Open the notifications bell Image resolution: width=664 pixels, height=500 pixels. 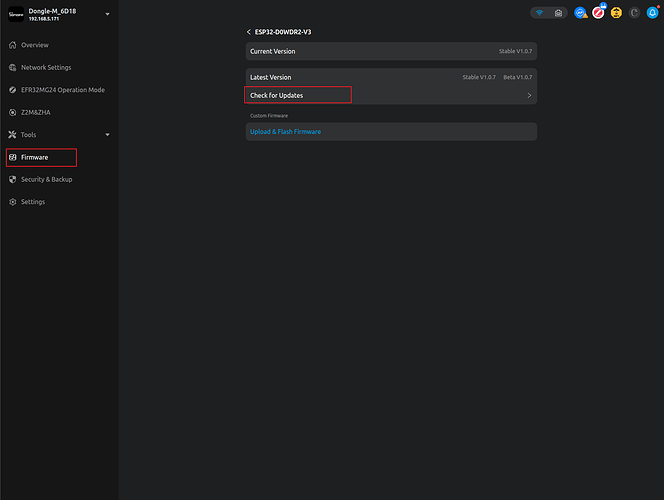[651, 13]
